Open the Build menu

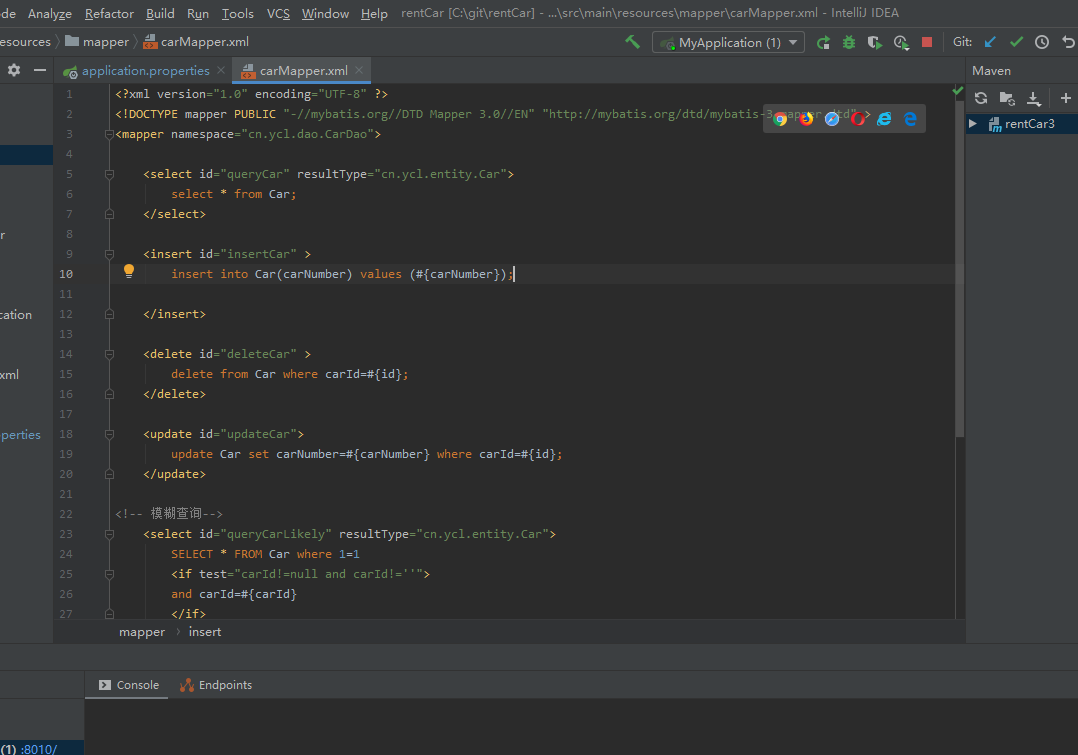(160, 13)
